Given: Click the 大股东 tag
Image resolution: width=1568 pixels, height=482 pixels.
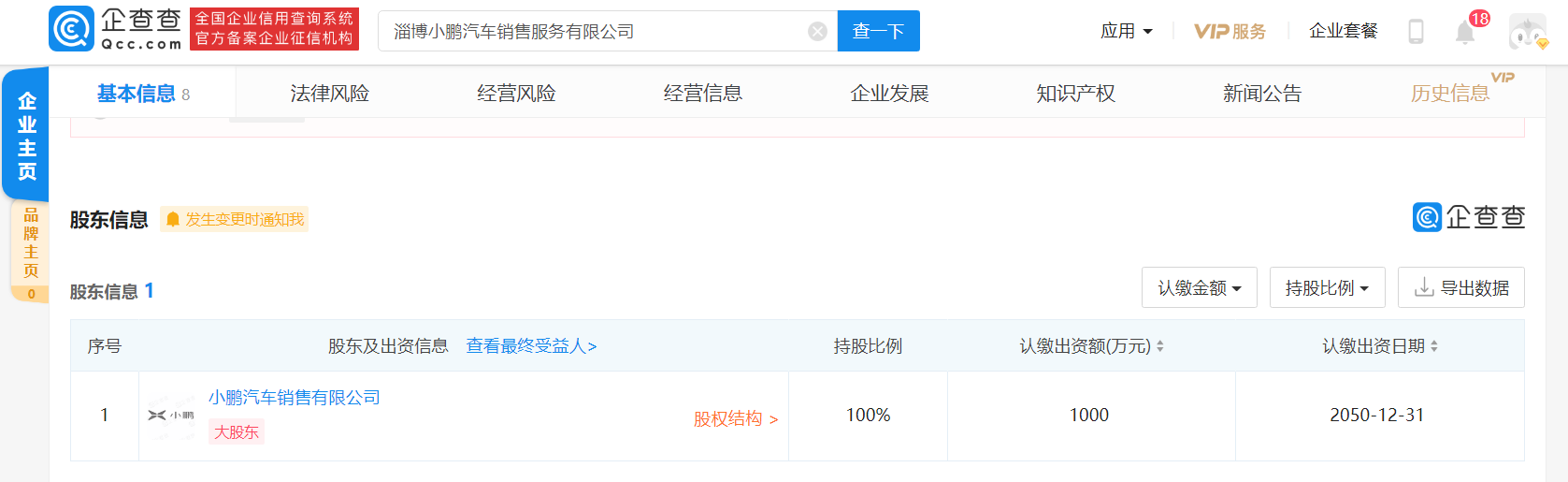Looking at the screenshot, I should pos(237,432).
